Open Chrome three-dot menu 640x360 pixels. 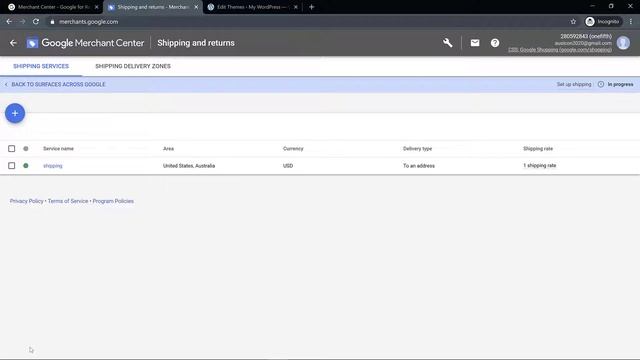pyautogui.click(x=631, y=22)
